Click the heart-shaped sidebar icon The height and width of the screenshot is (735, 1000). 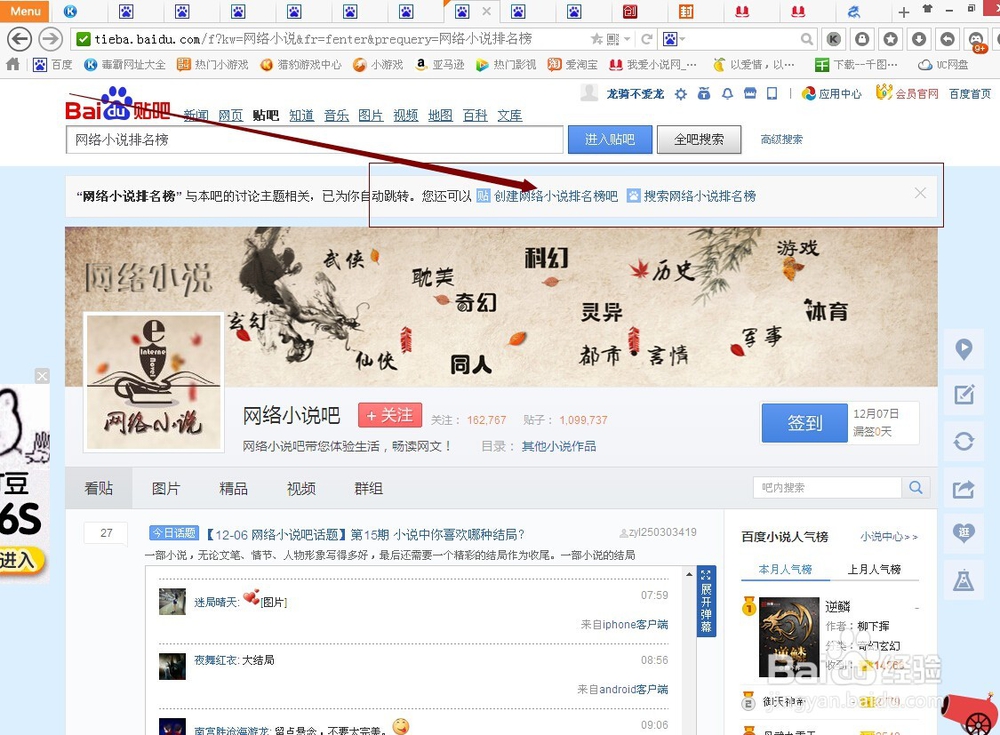(x=963, y=533)
